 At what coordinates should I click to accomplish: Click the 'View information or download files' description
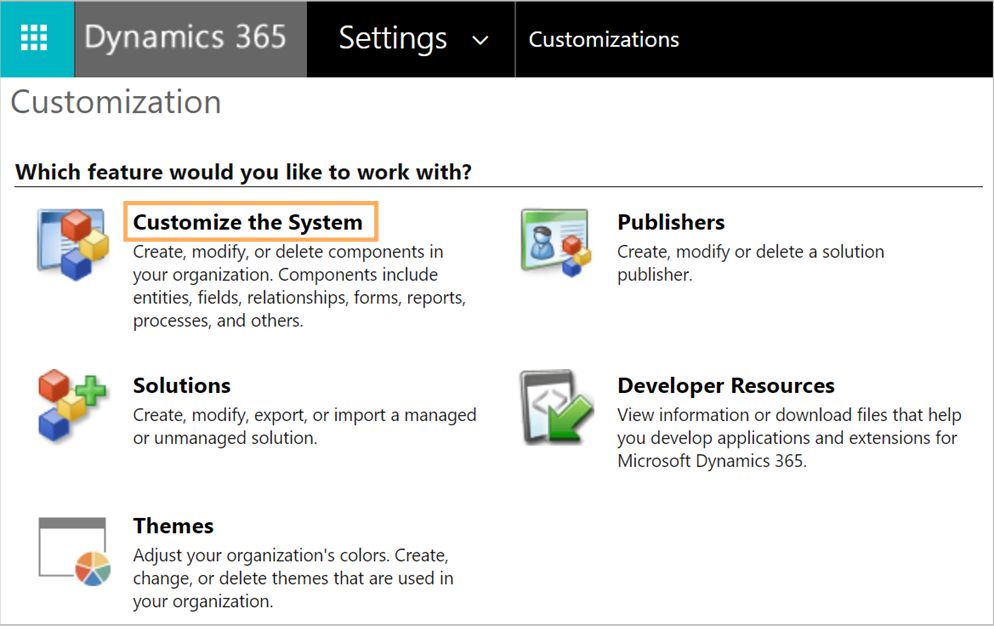point(789,438)
